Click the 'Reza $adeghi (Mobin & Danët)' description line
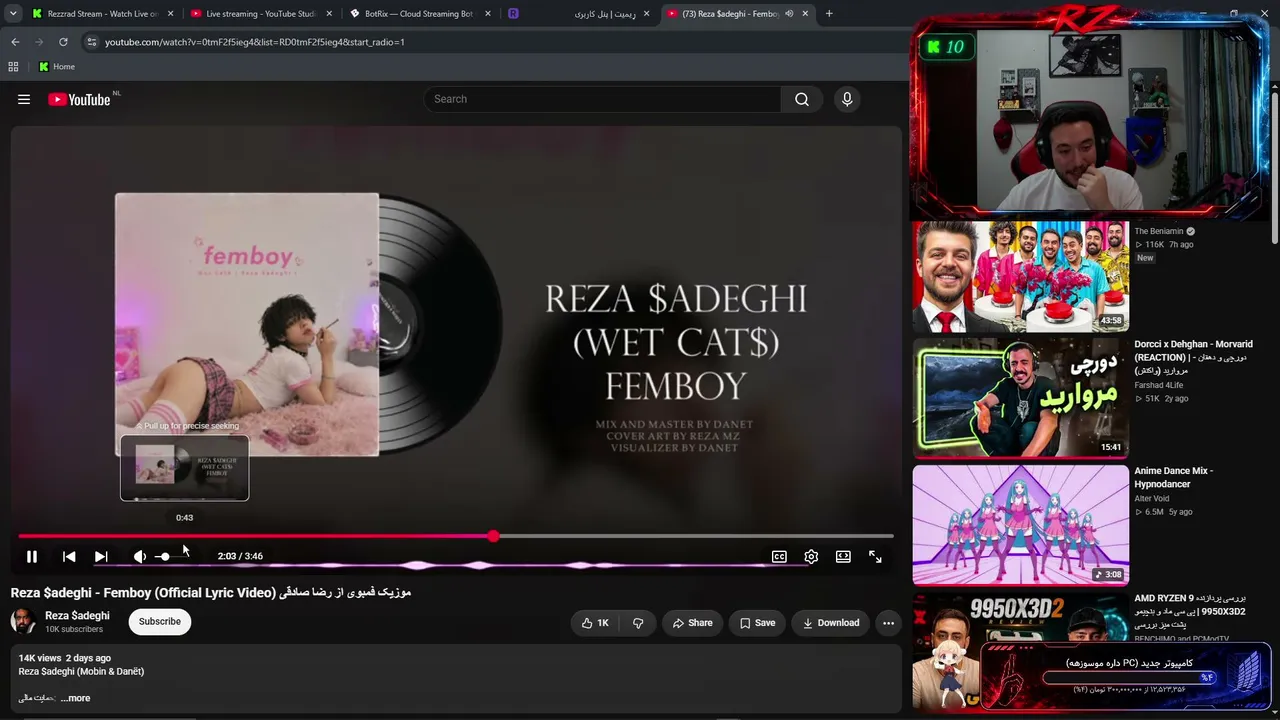 [81, 671]
